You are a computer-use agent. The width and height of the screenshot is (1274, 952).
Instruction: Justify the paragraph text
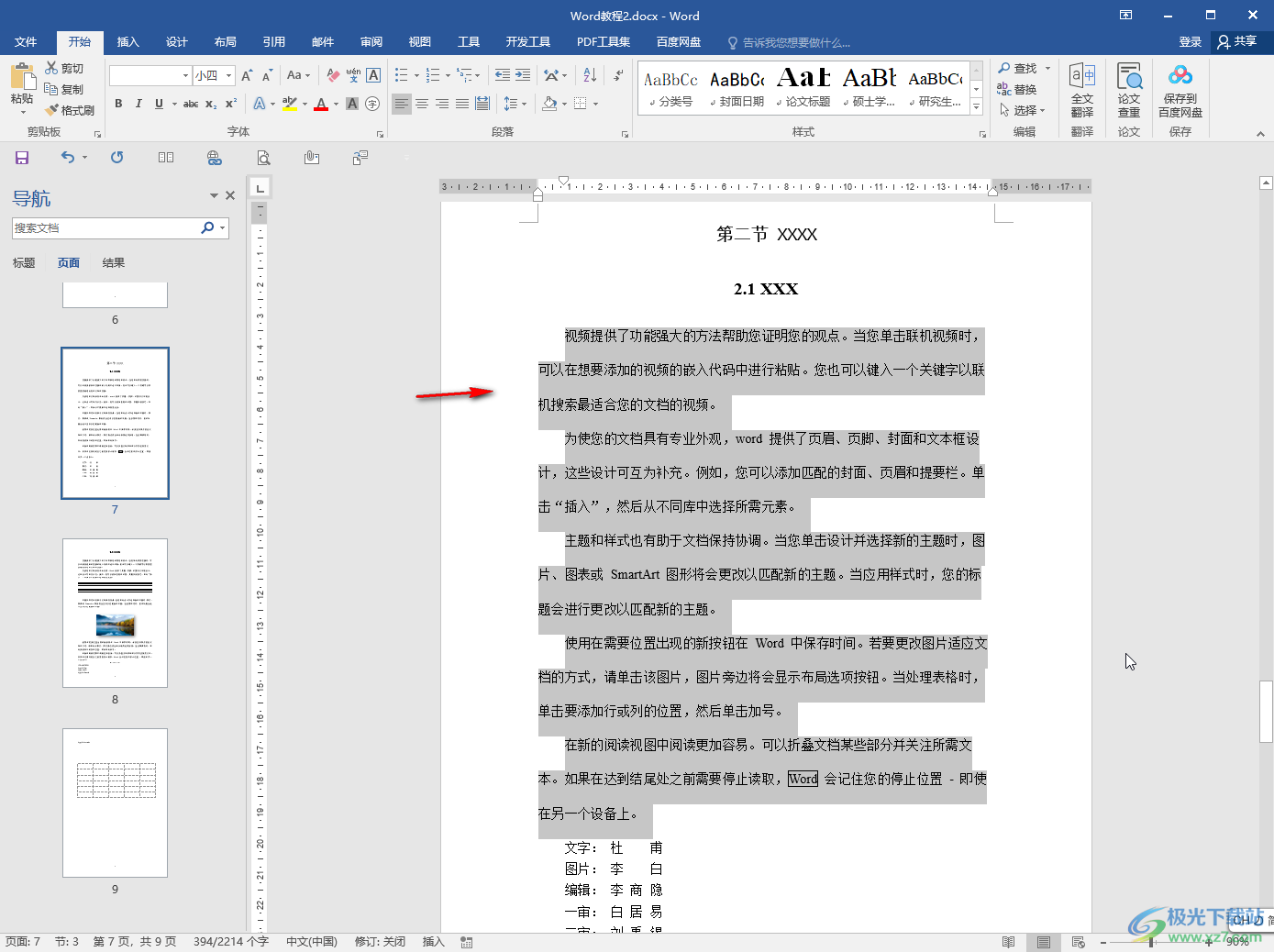tap(462, 104)
